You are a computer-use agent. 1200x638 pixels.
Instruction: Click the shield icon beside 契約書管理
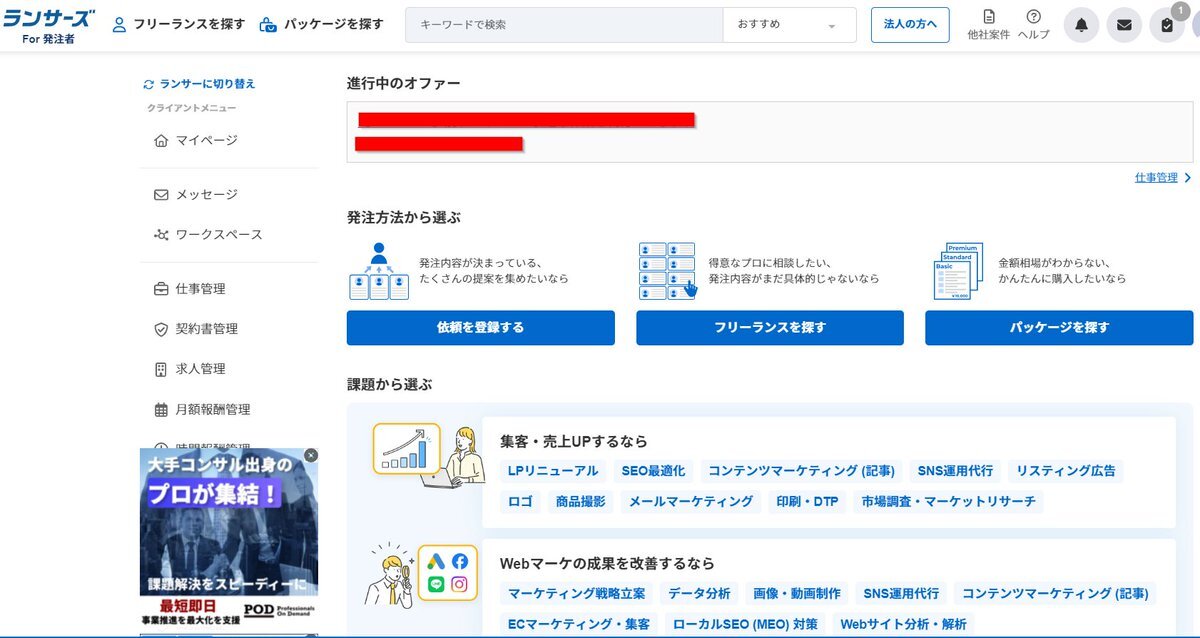161,329
